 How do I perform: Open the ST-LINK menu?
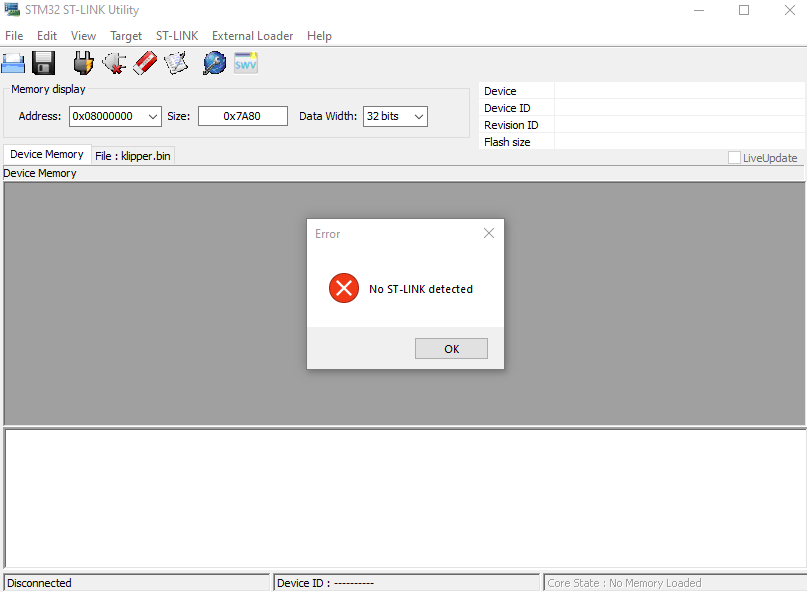(x=177, y=36)
